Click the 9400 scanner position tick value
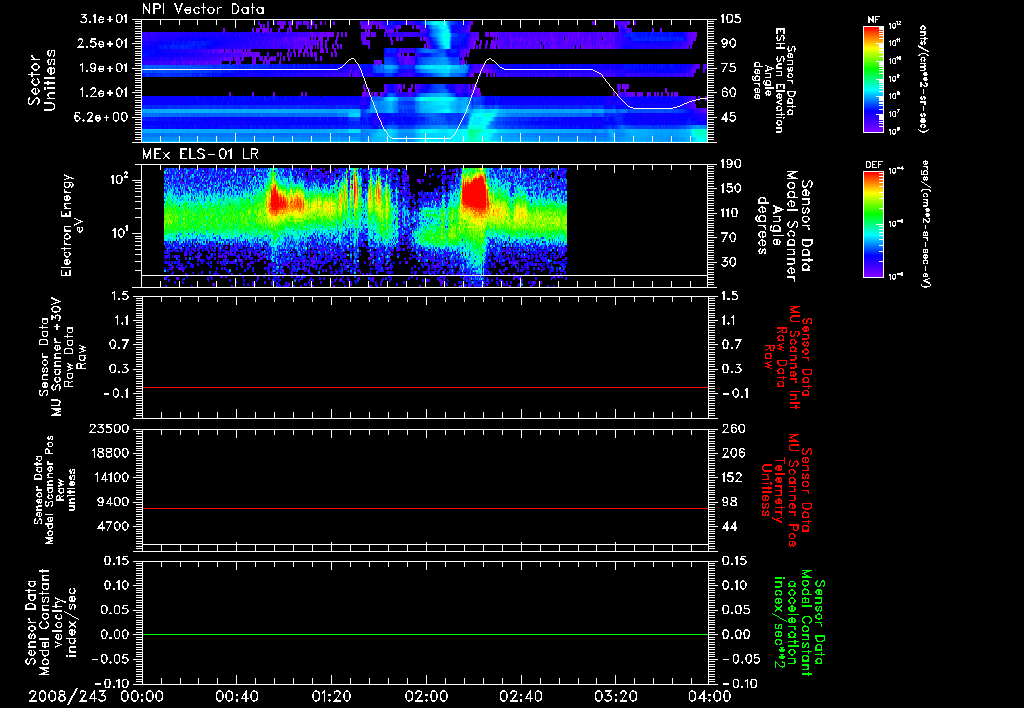This screenshot has height=708, width=1024. [x=113, y=502]
